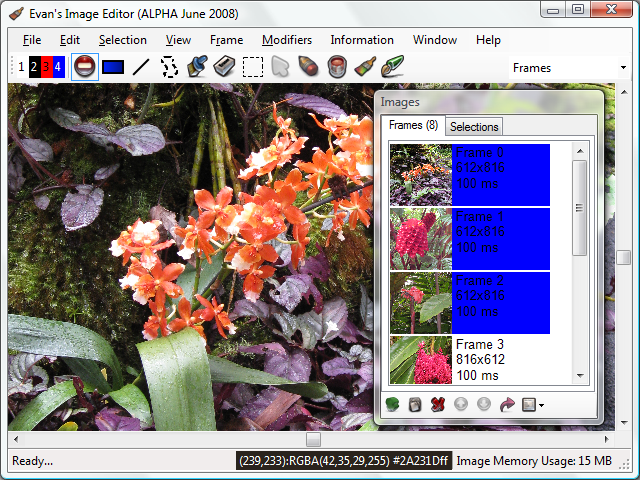Select black color slot 2
The image size is (640, 480).
click(x=34, y=67)
